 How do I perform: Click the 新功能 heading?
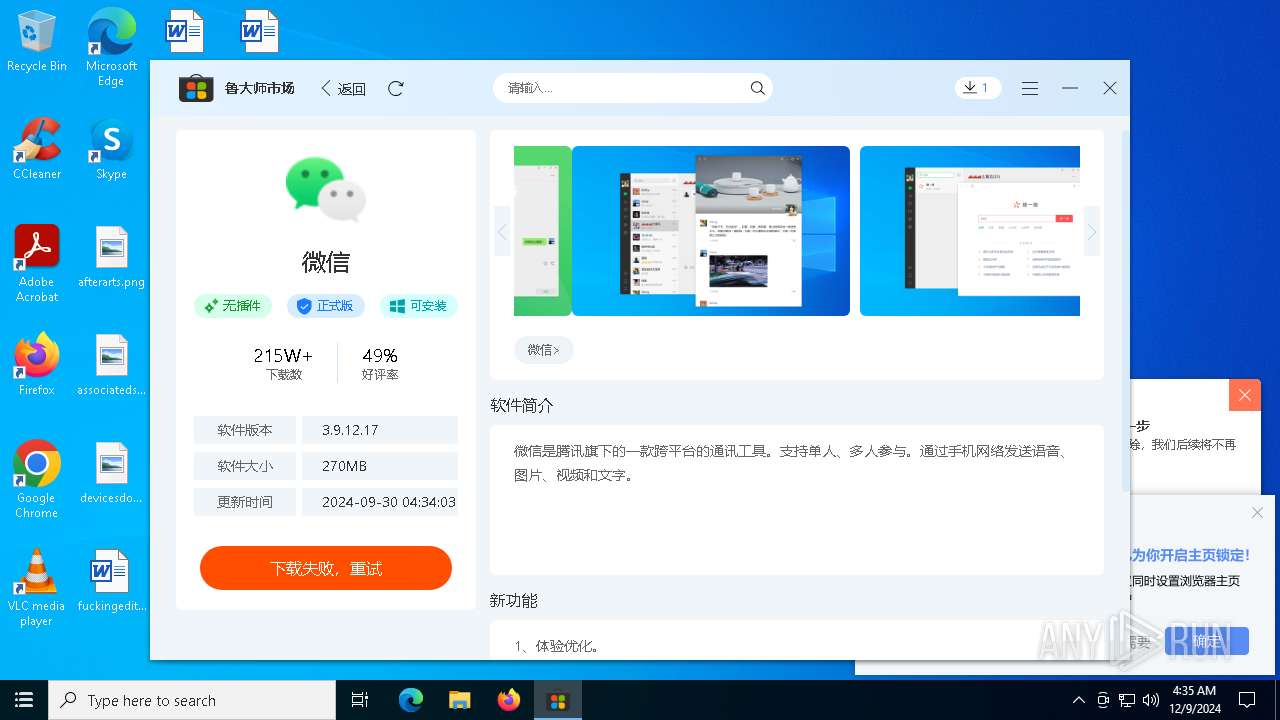[x=514, y=600]
